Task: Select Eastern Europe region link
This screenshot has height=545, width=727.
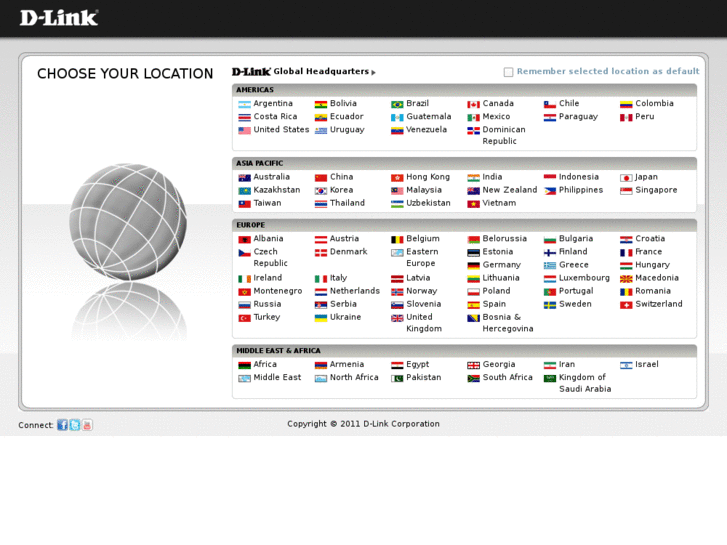Action: tap(422, 257)
